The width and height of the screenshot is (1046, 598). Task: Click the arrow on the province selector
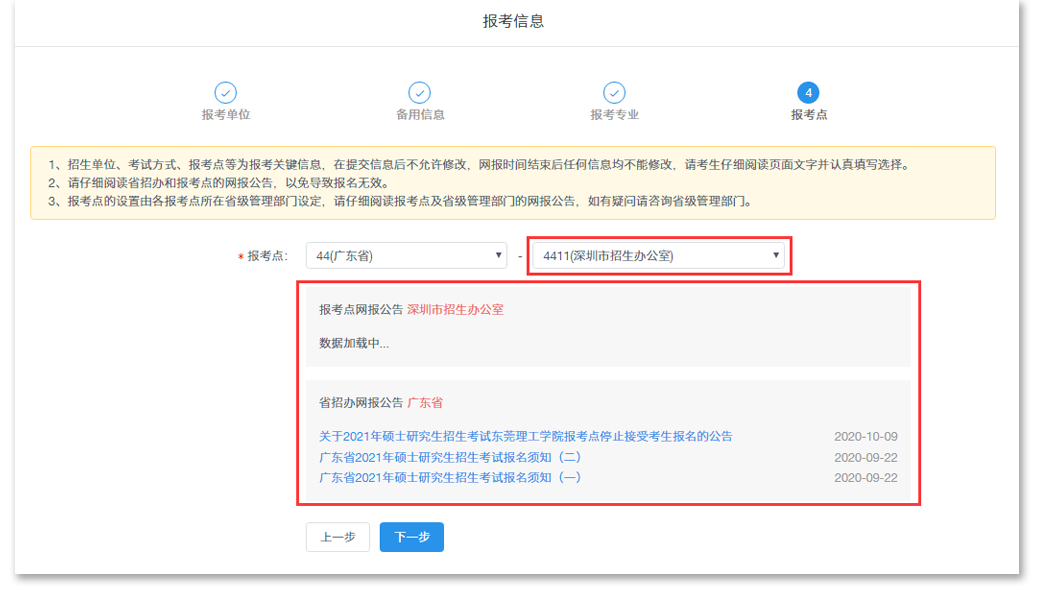499,255
